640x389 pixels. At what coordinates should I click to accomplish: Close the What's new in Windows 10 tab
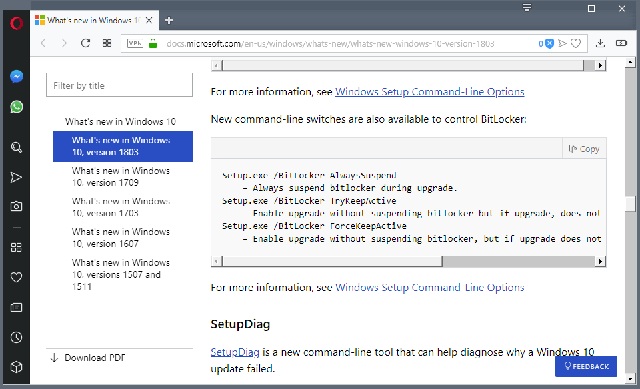tap(149, 20)
